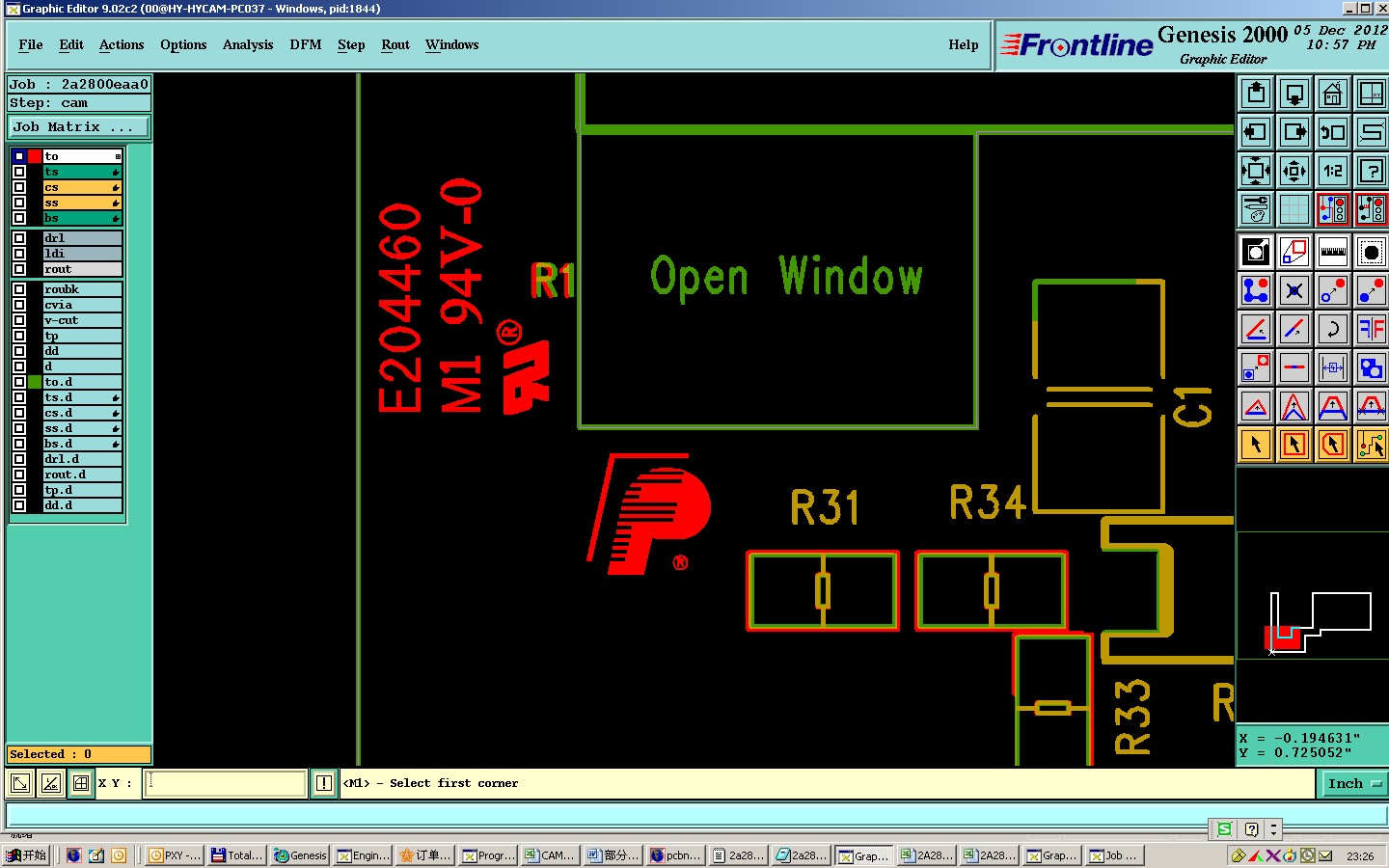
Task: Toggle the checkbox for layer ts
Action: pyautogui.click(x=19, y=172)
